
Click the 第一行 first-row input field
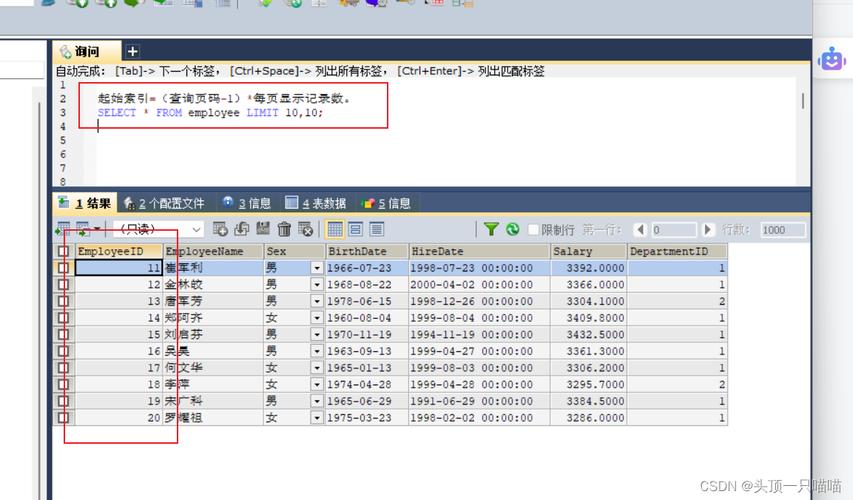click(x=673, y=230)
